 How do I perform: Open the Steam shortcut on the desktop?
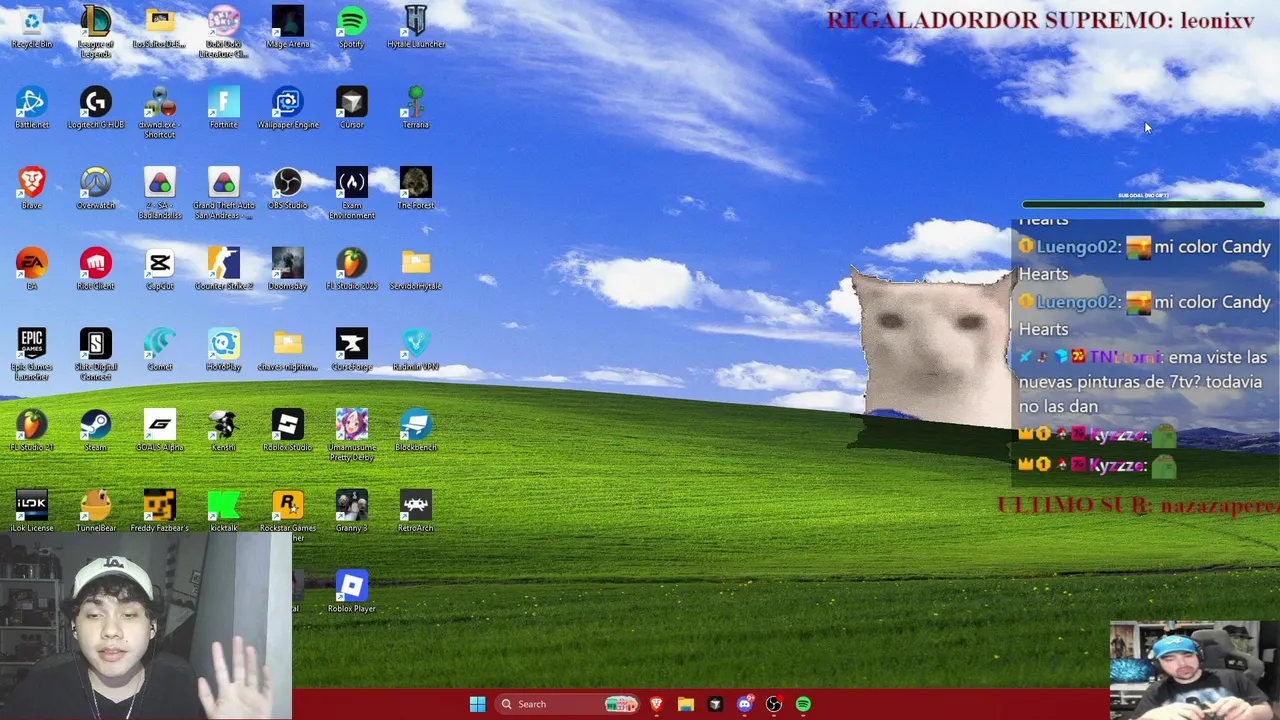click(96, 431)
